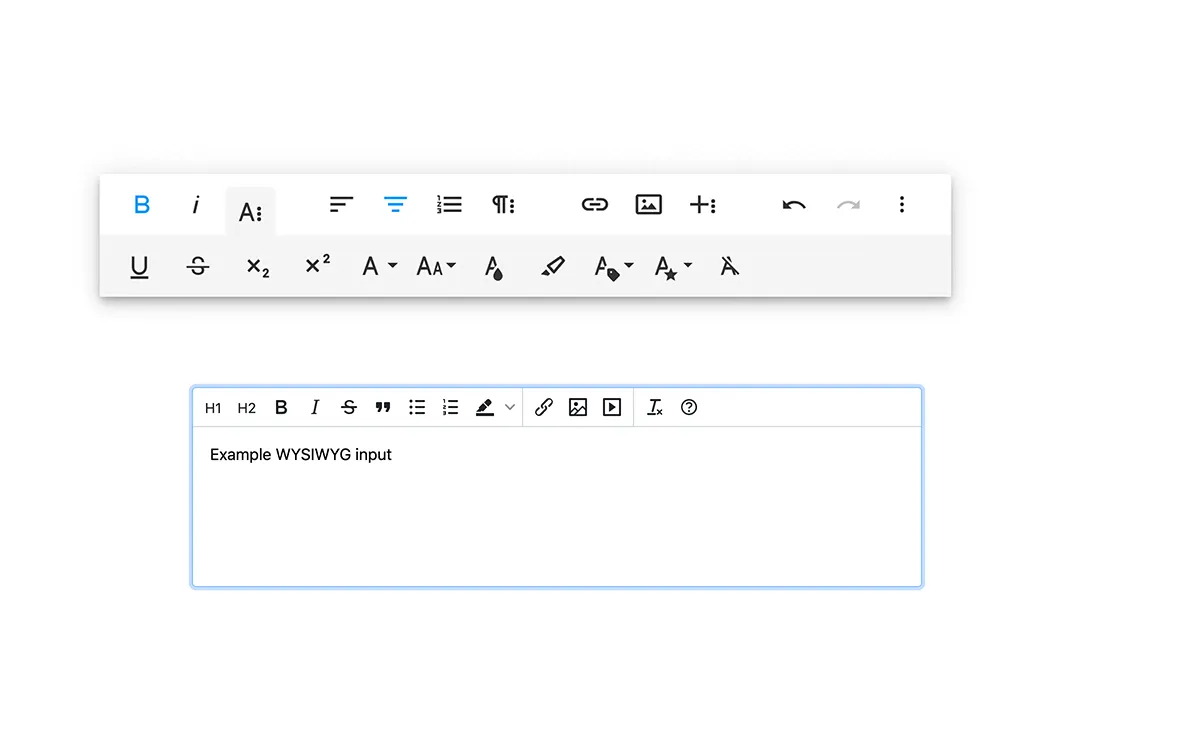Screen dimensions: 1200x740
Task: Toggle superscript formatting
Action: [x=317, y=266]
